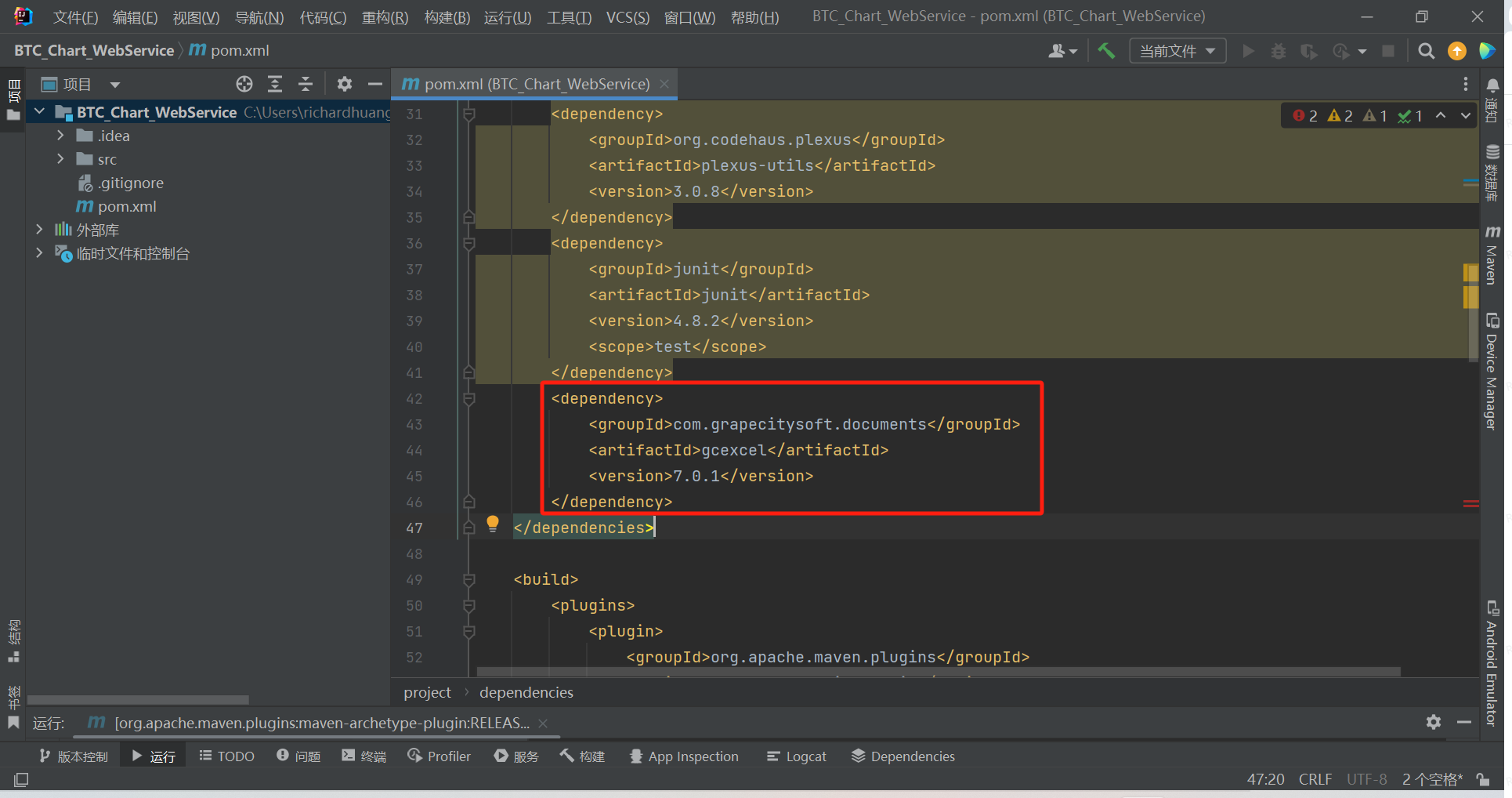Open the Maven tool window

pos(1492,256)
